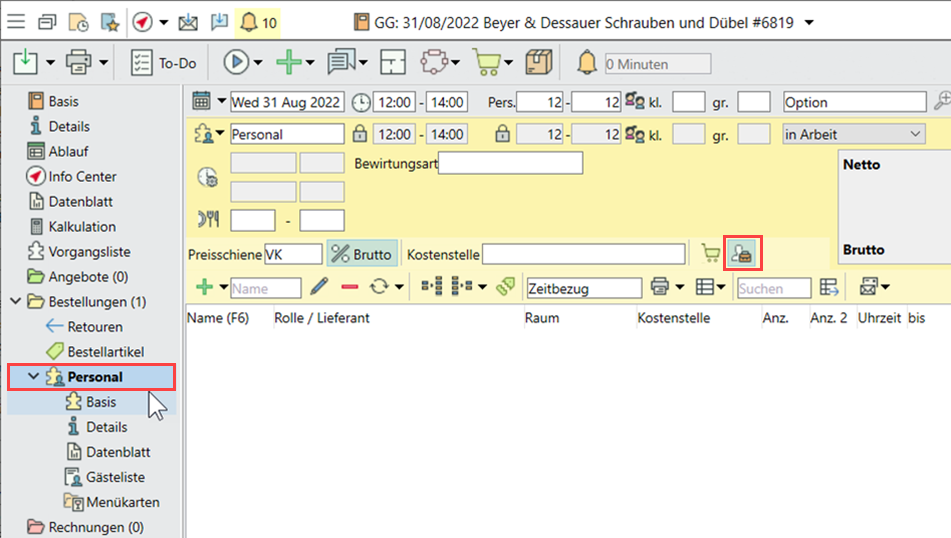Screen dimensions: 951x538
Task: Click the highlighted staff order icon
Action: pyautogui.click(x=742, y=254)
